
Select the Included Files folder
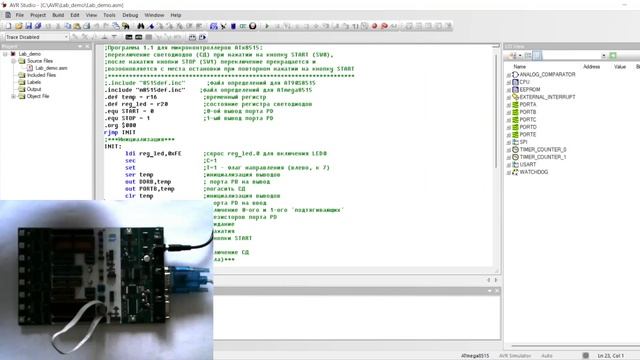pos(41,75)
